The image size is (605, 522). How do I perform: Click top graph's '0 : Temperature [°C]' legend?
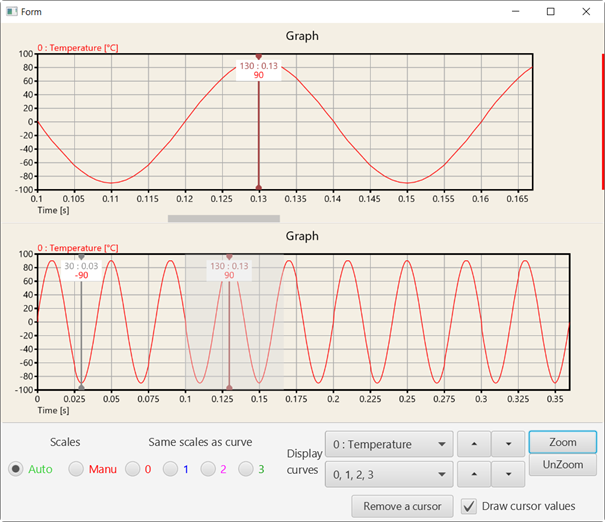pyautogui.click(x=78, y=48)
